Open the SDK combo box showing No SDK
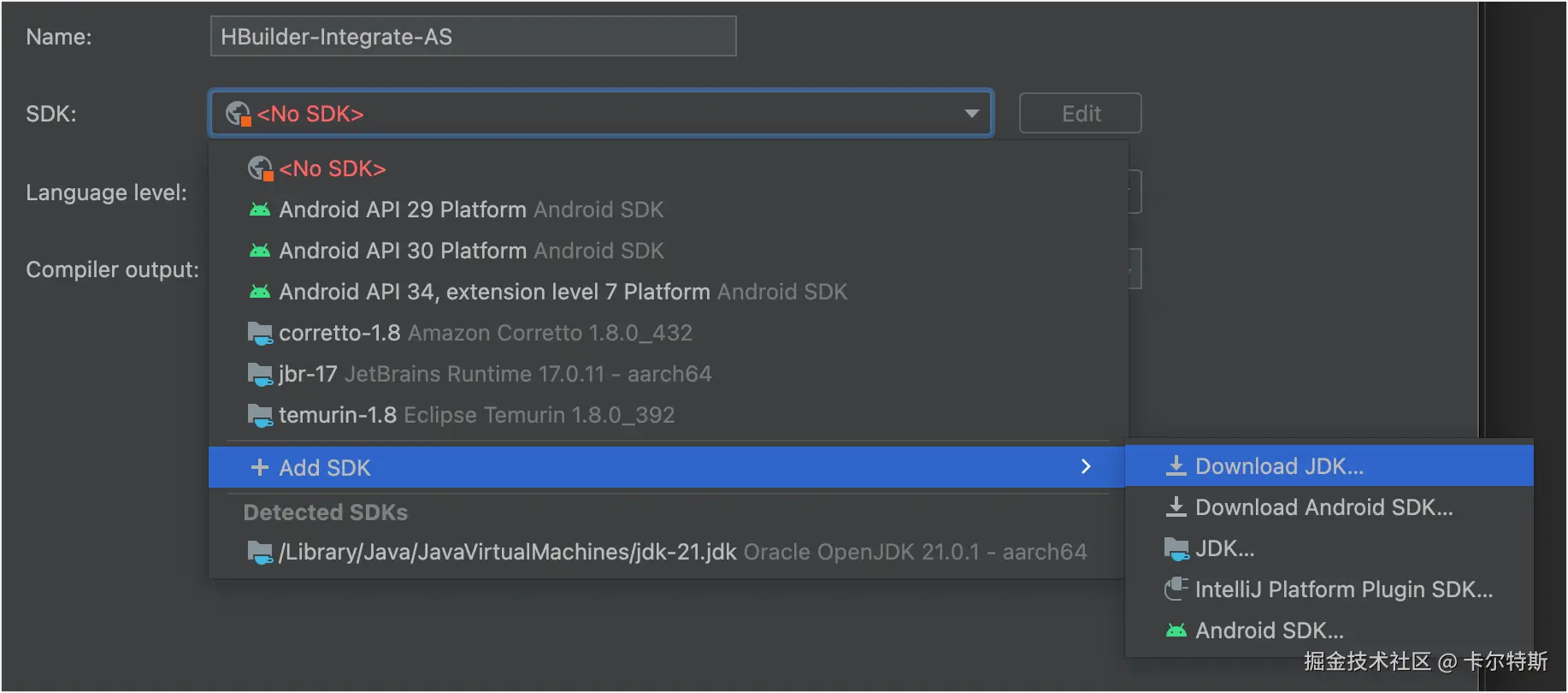Image resolution: width=1568 pixels, height=693 pixels. [598, 114]
